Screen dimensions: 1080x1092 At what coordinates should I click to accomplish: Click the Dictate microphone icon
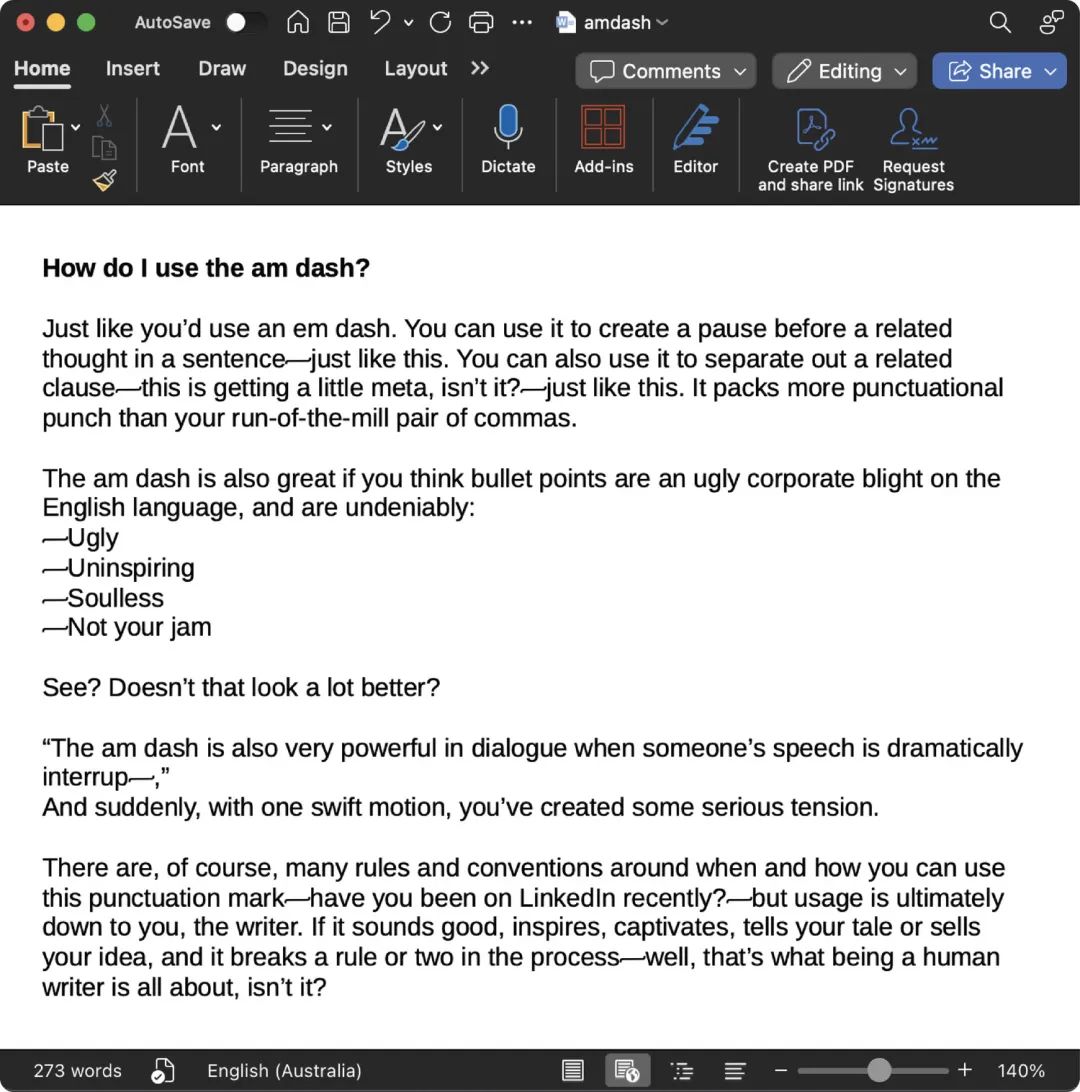(x=508, y=127)
